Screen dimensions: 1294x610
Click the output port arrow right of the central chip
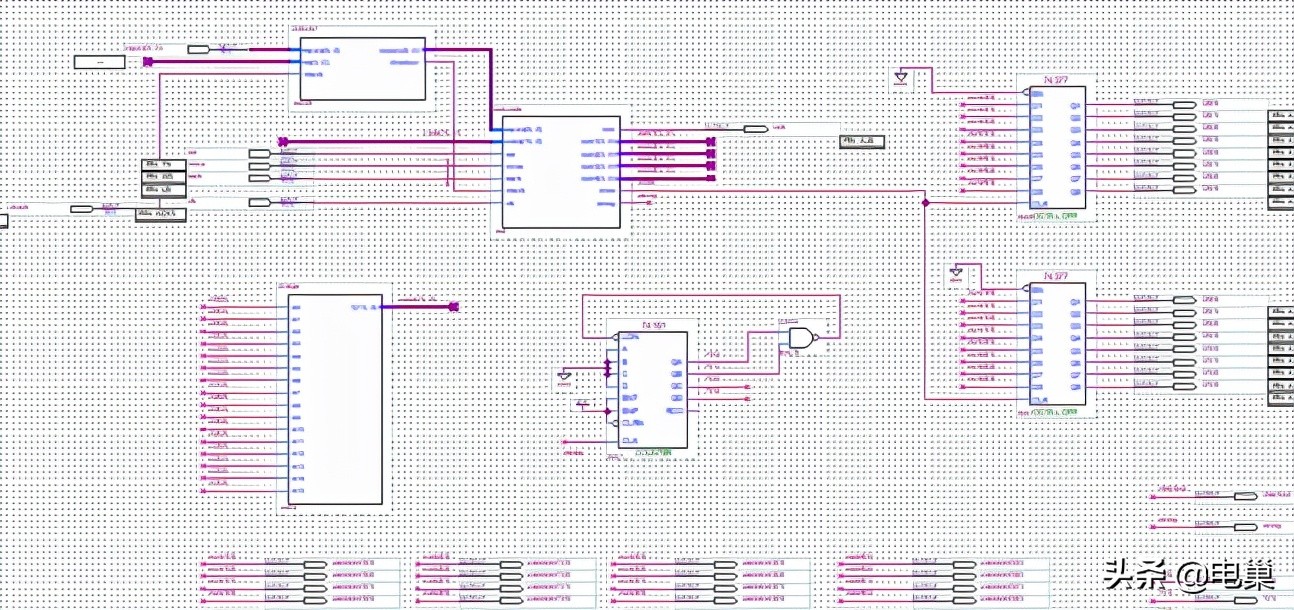tap(755, 128)
